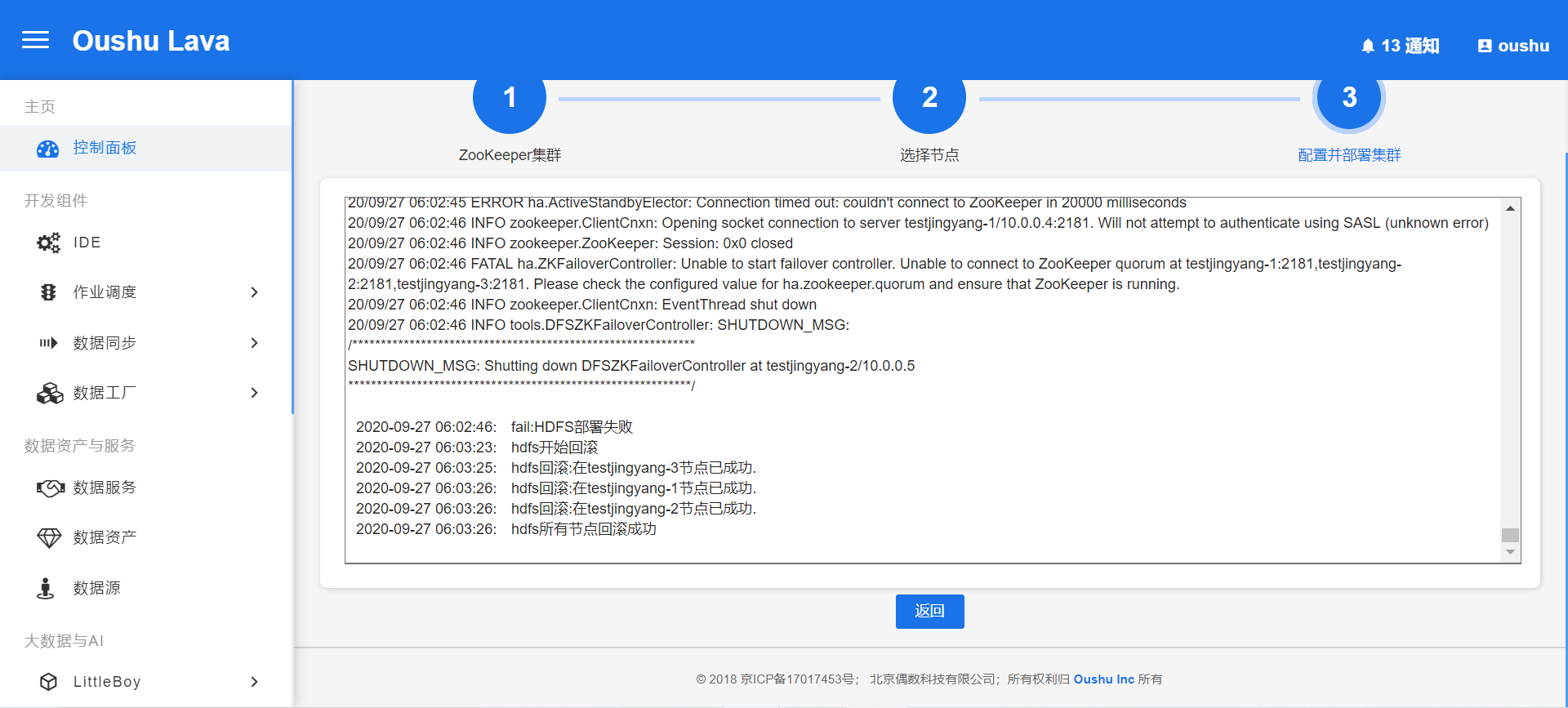Go to step 1 ZooKeeper集群 circle

510,98
